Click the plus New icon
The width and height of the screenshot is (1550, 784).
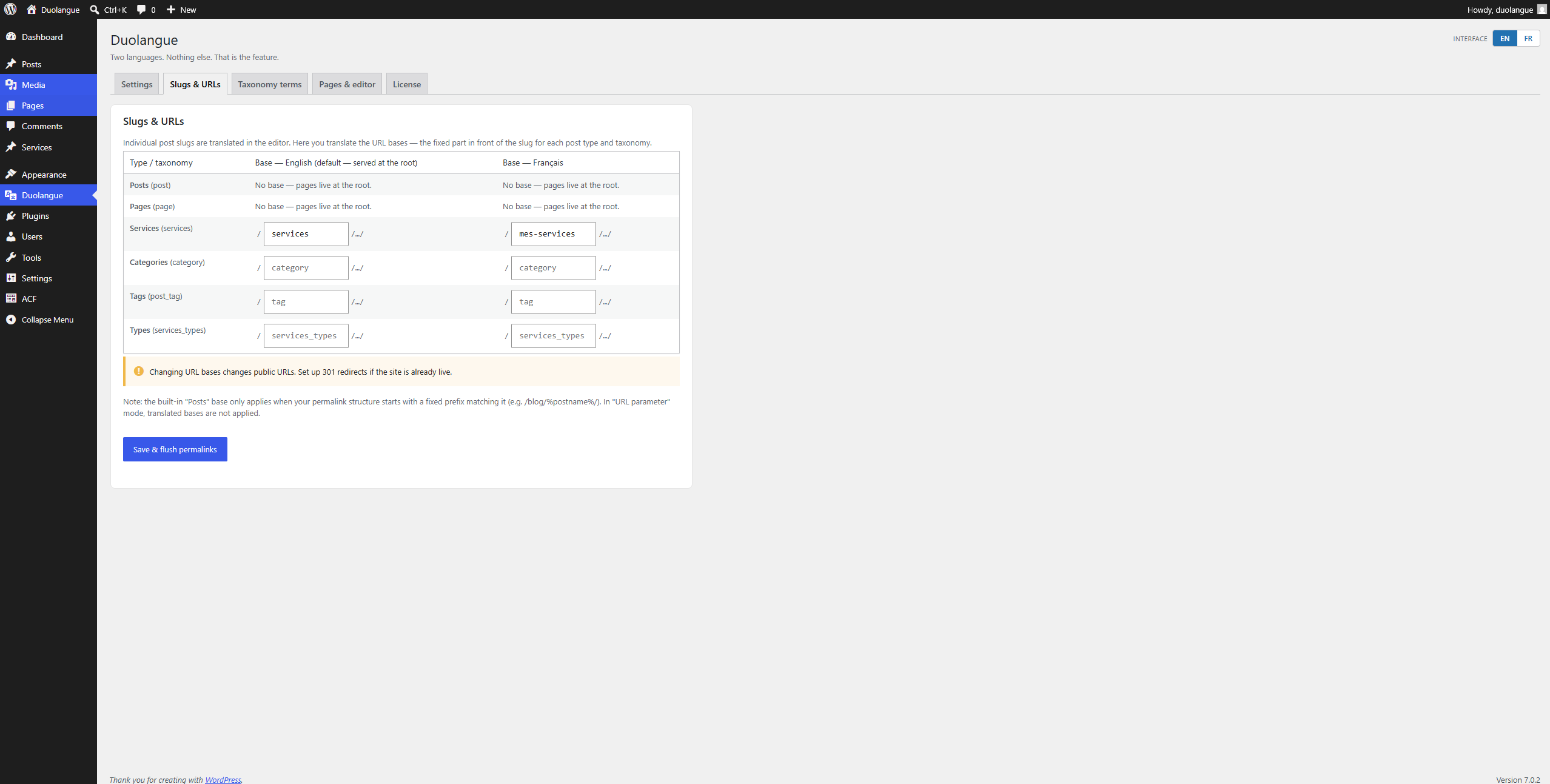[171, 9]
